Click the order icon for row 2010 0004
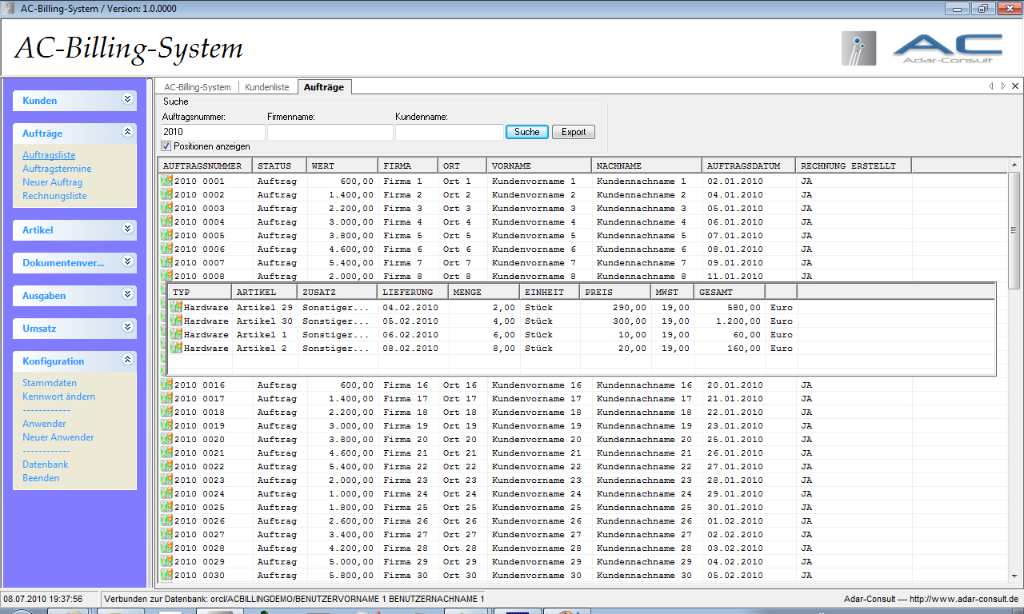This screenshot has height=614, width=1024. click(167, 221)
